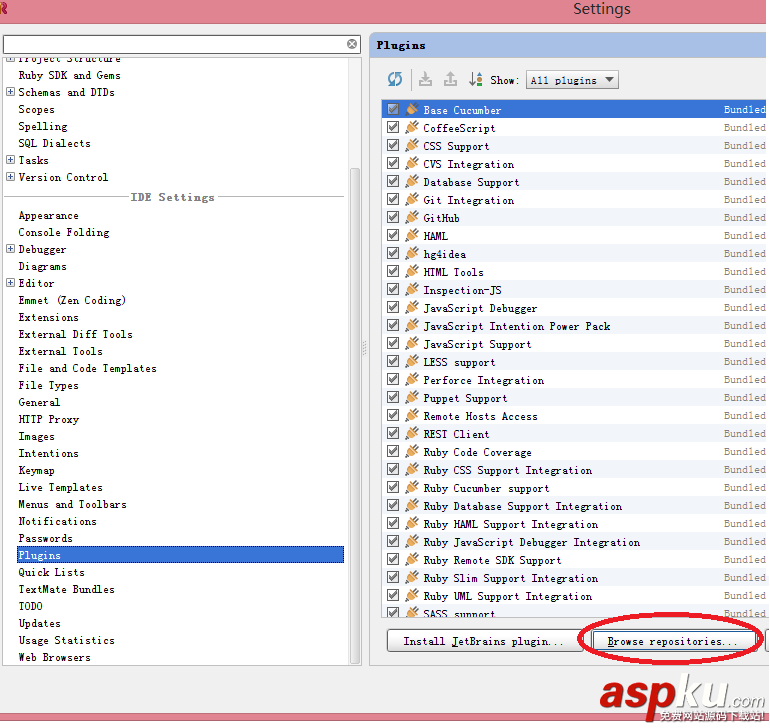The image size is (770, 728).
Task: Disable the Base Cucumber plugin checkbox
Action: (393, 109)
